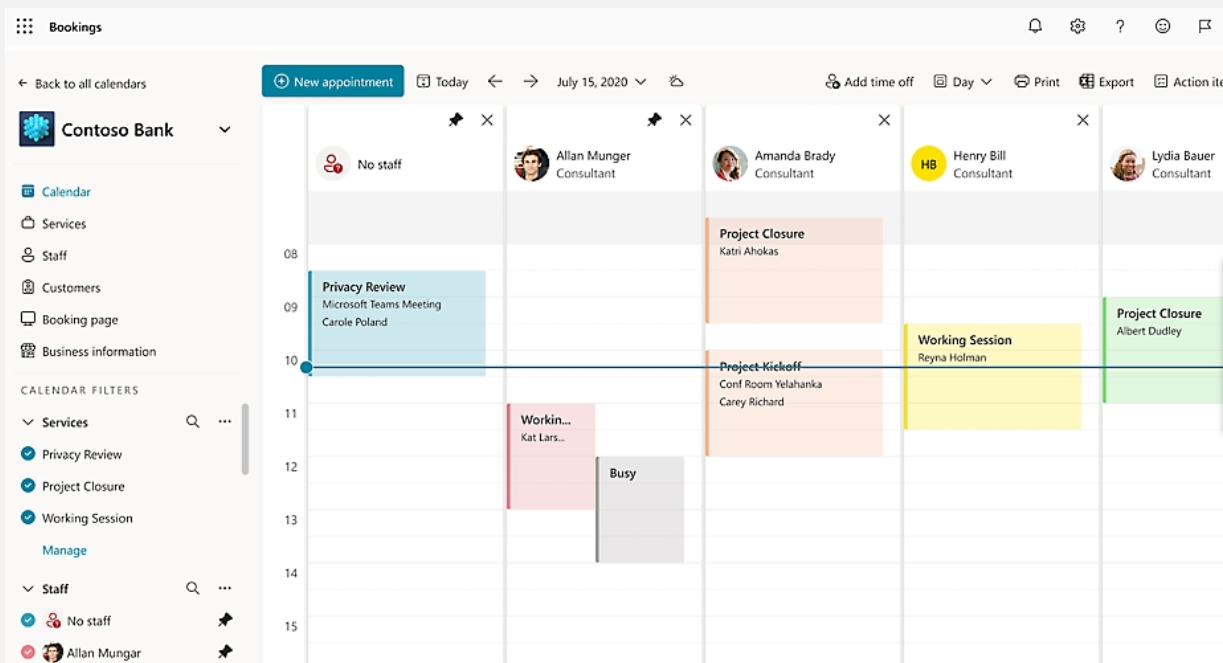Open the Staff page
Image resolution: width=1223 pixels, height=663 pixels.
tap(44, 255)
